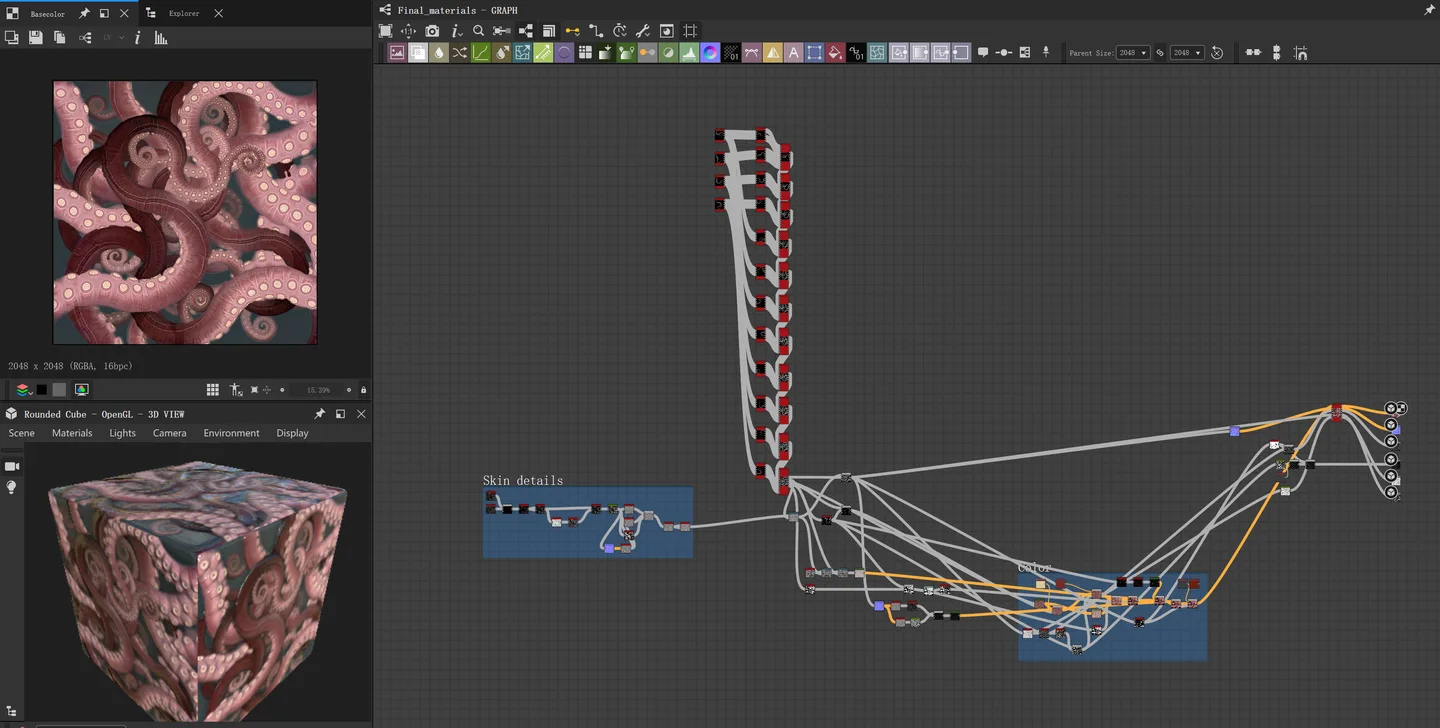Add a Text node using the A icon
Screen dimensions: 1440x728
[x=794, y=53]
